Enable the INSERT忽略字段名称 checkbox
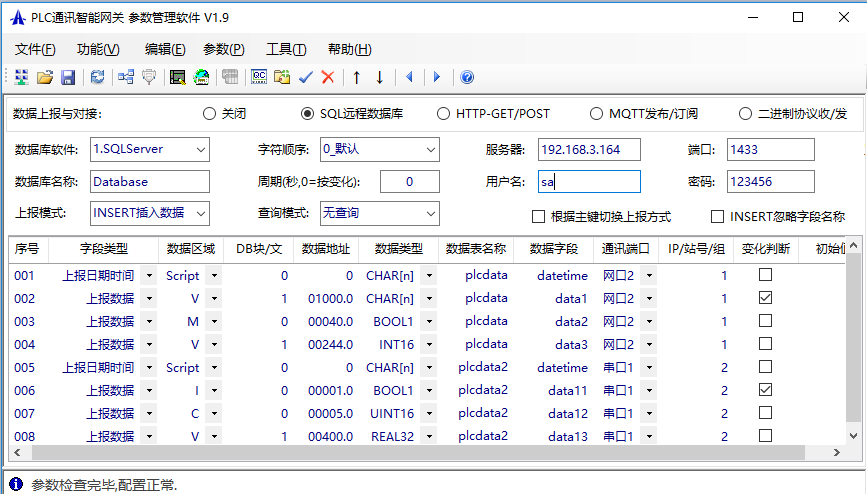Viewport: 867px width, 494px height. [x=717, y=216]
